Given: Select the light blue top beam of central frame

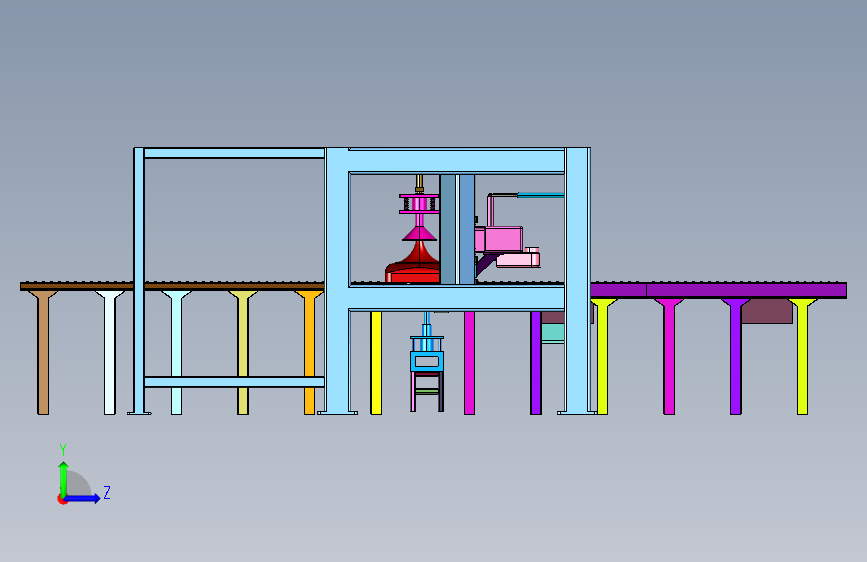Looking at the screenshot, I should tap(456, 161).
